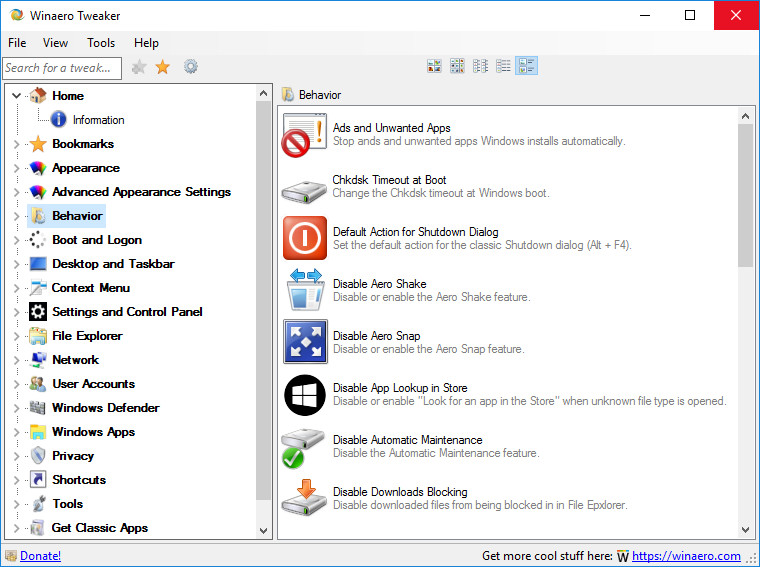Open the Tools menu

(101, 43)
